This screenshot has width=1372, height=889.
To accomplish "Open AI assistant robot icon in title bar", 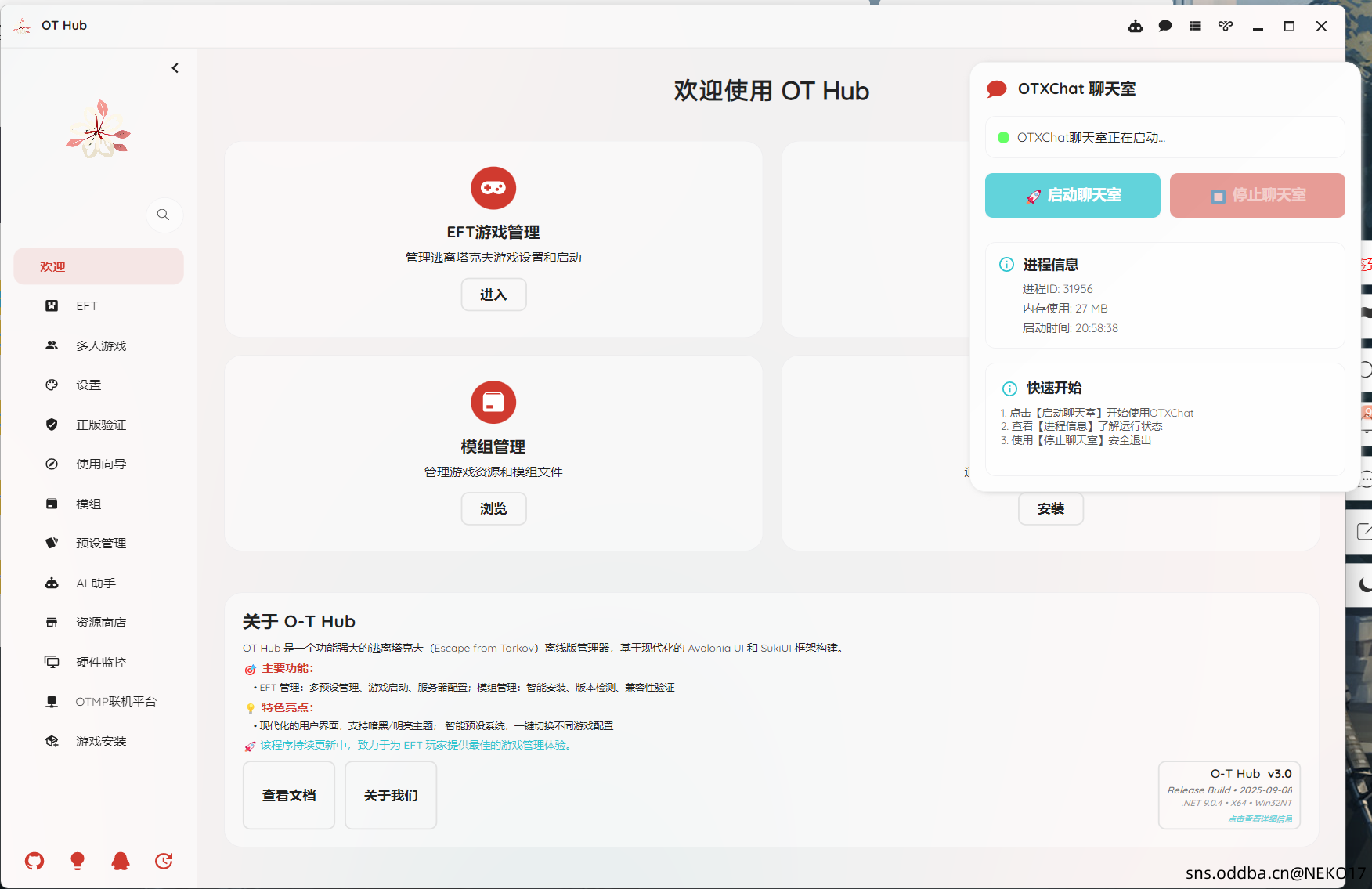I will click(1135, 26).
